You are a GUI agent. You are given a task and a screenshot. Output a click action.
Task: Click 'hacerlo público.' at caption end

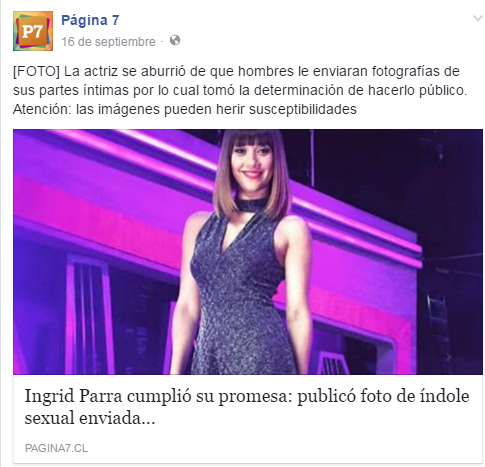(x=418, y=90)
